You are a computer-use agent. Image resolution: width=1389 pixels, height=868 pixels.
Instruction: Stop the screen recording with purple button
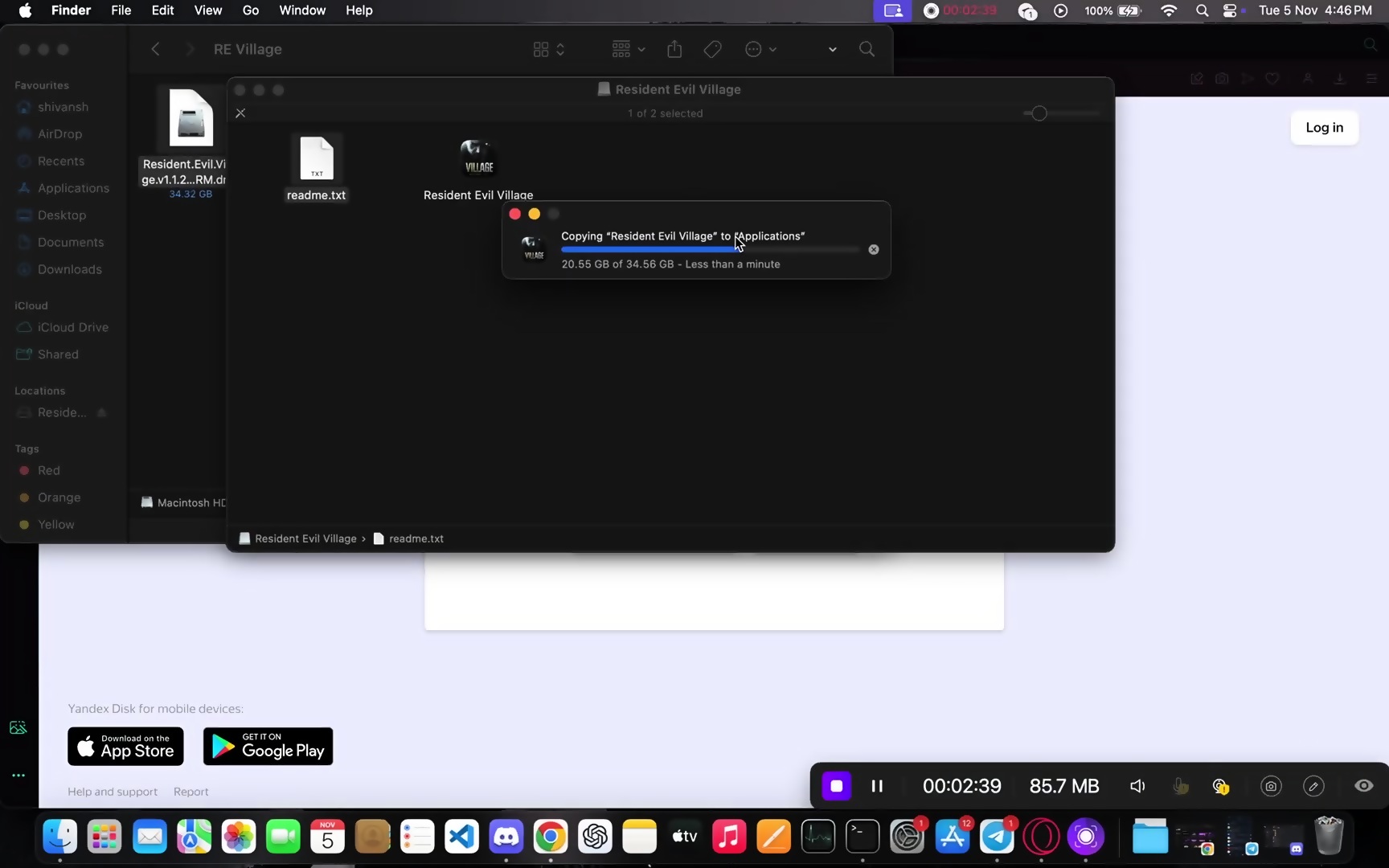[836, 786]
